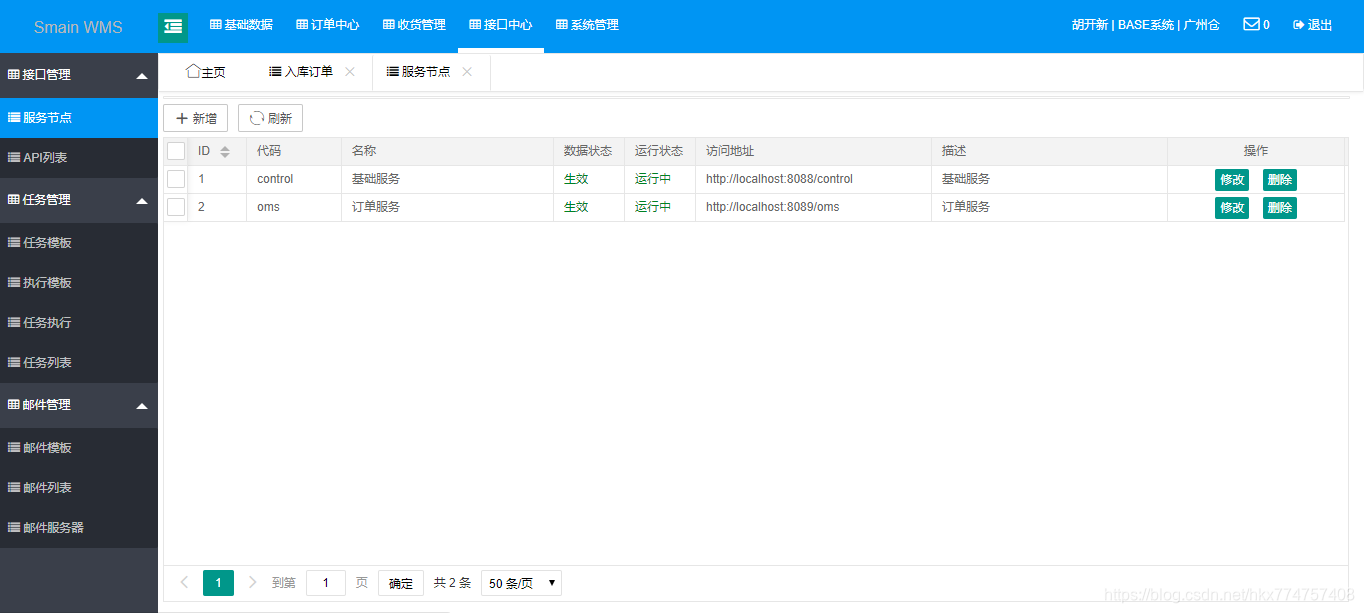Toggle the sidebar collapse icon
Image resolution: width=1364 pixels, height=613 pixels.
coord(173,28)
